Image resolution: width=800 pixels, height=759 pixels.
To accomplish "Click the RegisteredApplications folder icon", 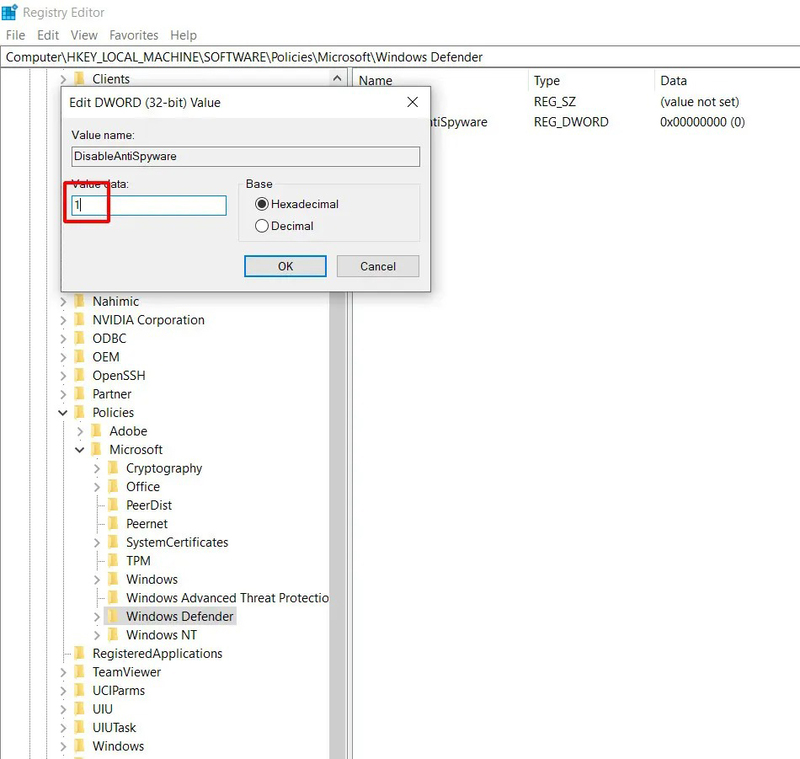I will 80,653.
